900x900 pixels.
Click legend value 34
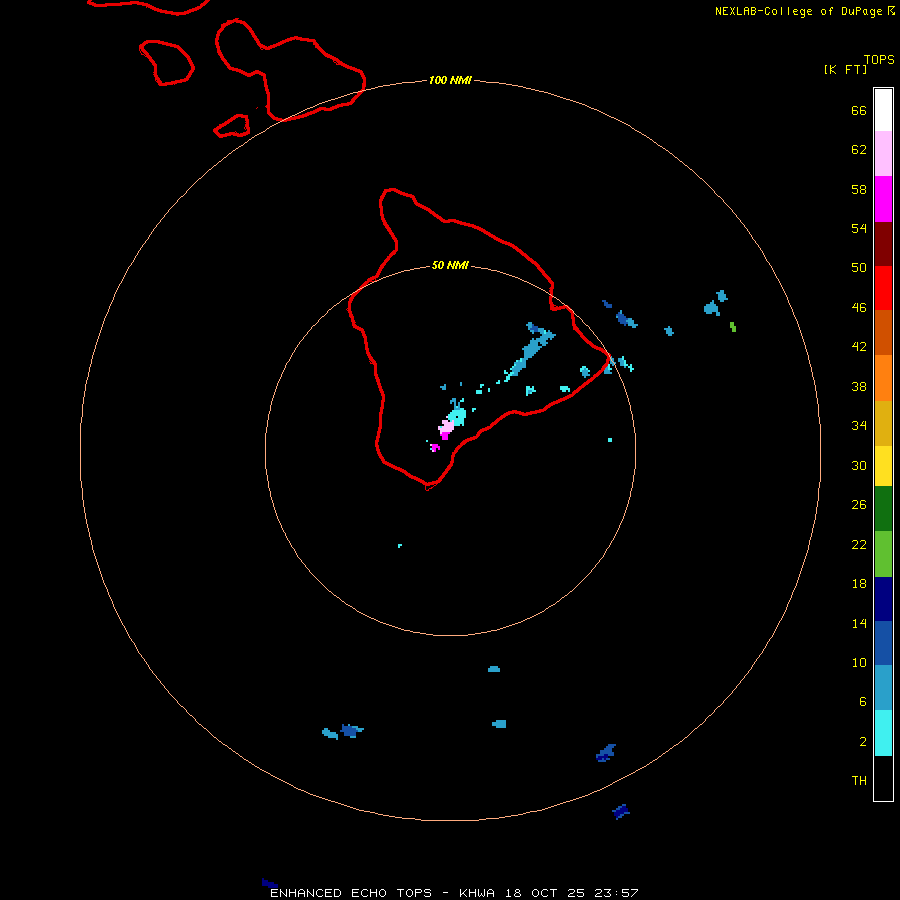[x=859, y=425]
